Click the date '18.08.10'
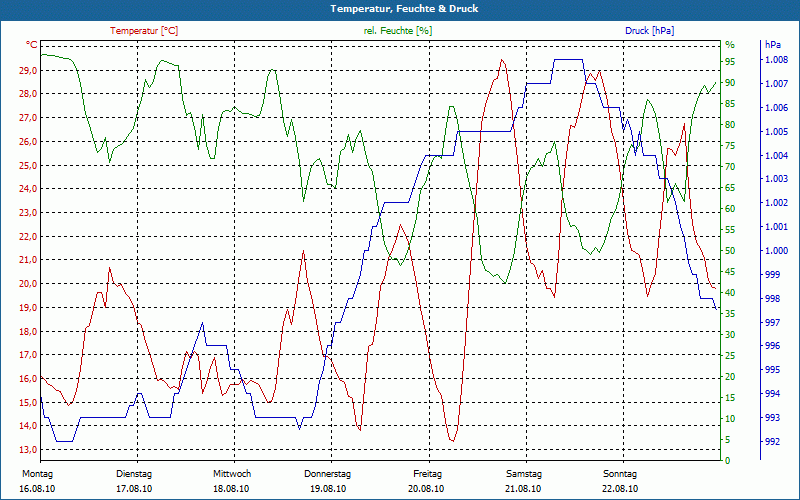800x500 pixels. point(231,489)
